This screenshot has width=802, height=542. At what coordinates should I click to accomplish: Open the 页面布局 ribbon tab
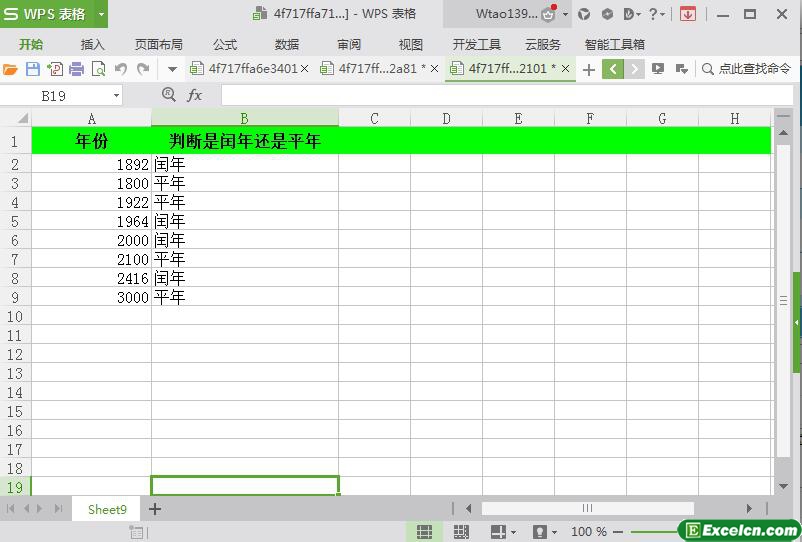[159, 44]
